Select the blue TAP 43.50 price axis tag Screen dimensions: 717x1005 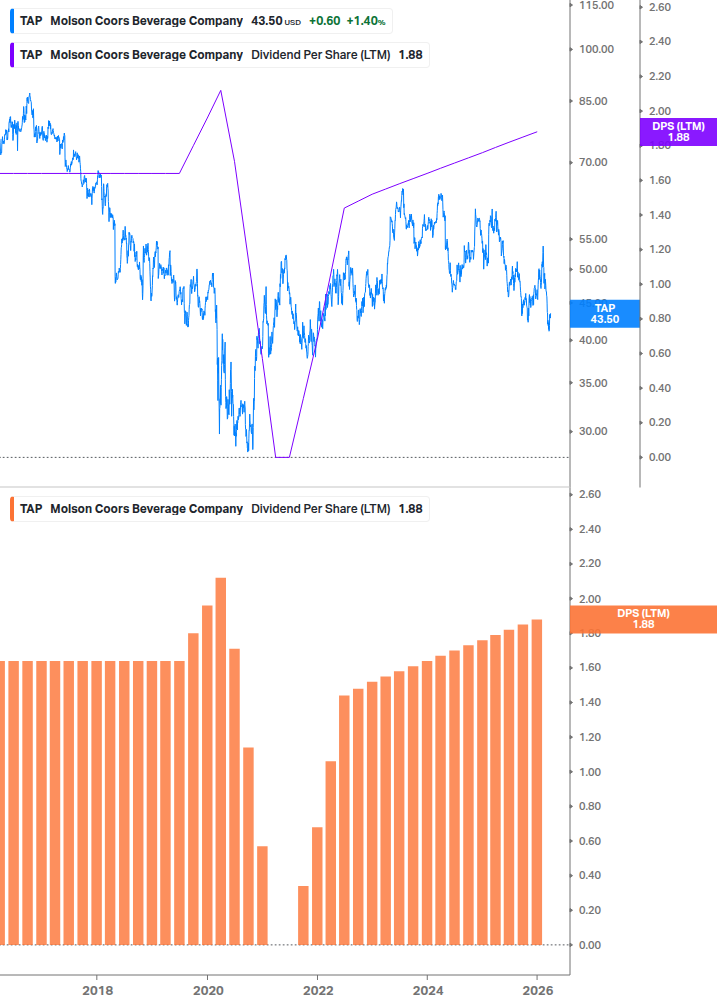(x=604, y=314)
